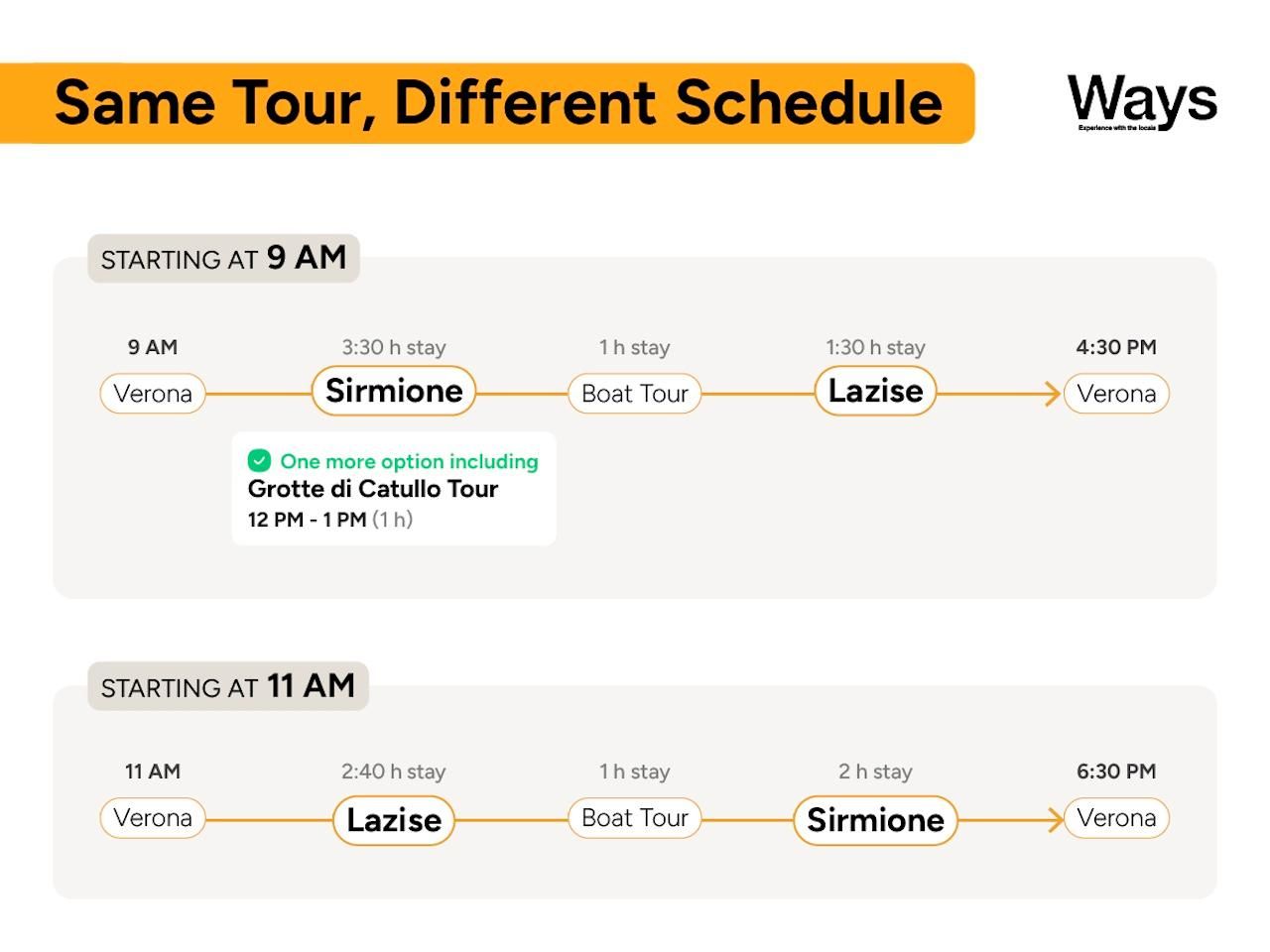Click the Ways logo
This screenshot has width=1270, height=952.
click(x=1142, y=102)
